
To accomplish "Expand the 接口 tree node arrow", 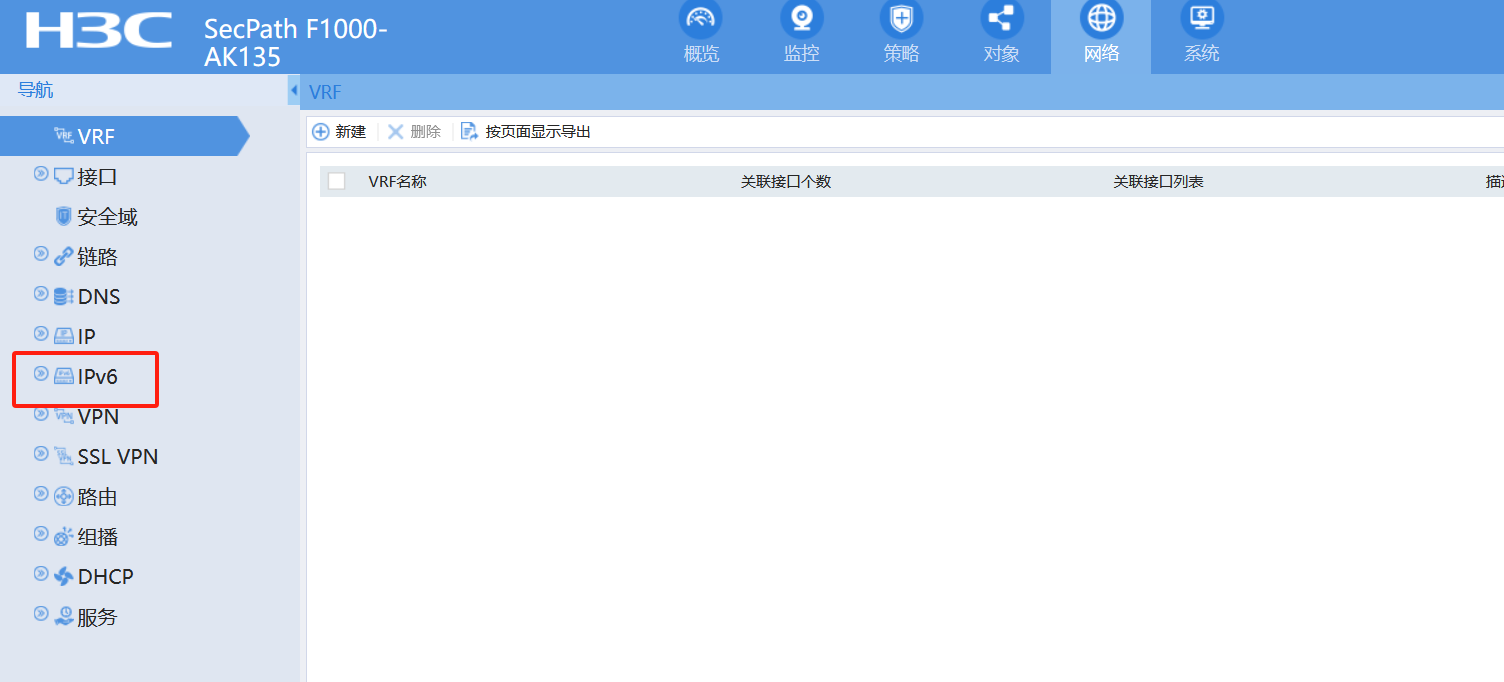I will tap(41, 174).
